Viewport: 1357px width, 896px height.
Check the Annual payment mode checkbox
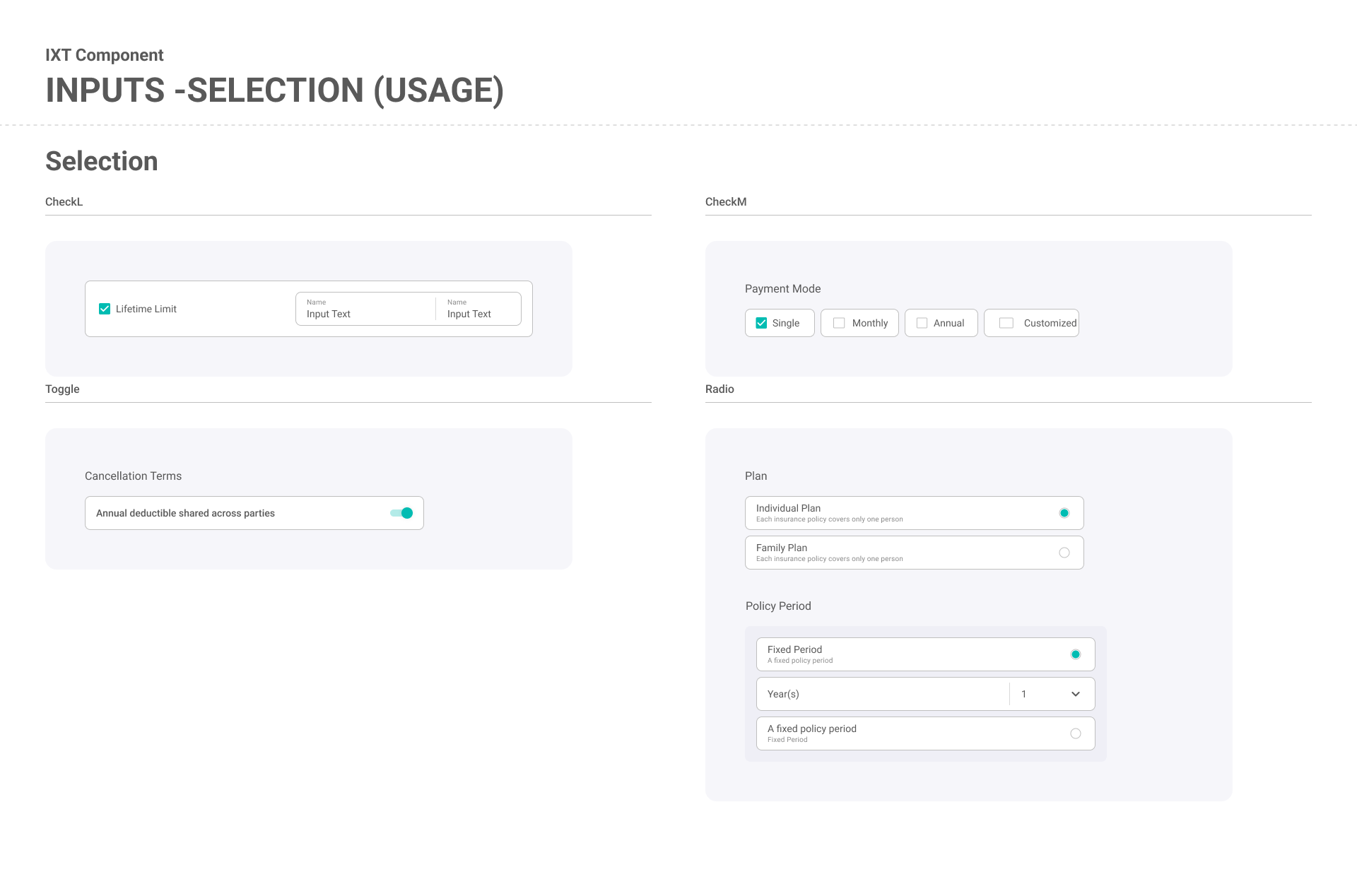pos(922,323)
